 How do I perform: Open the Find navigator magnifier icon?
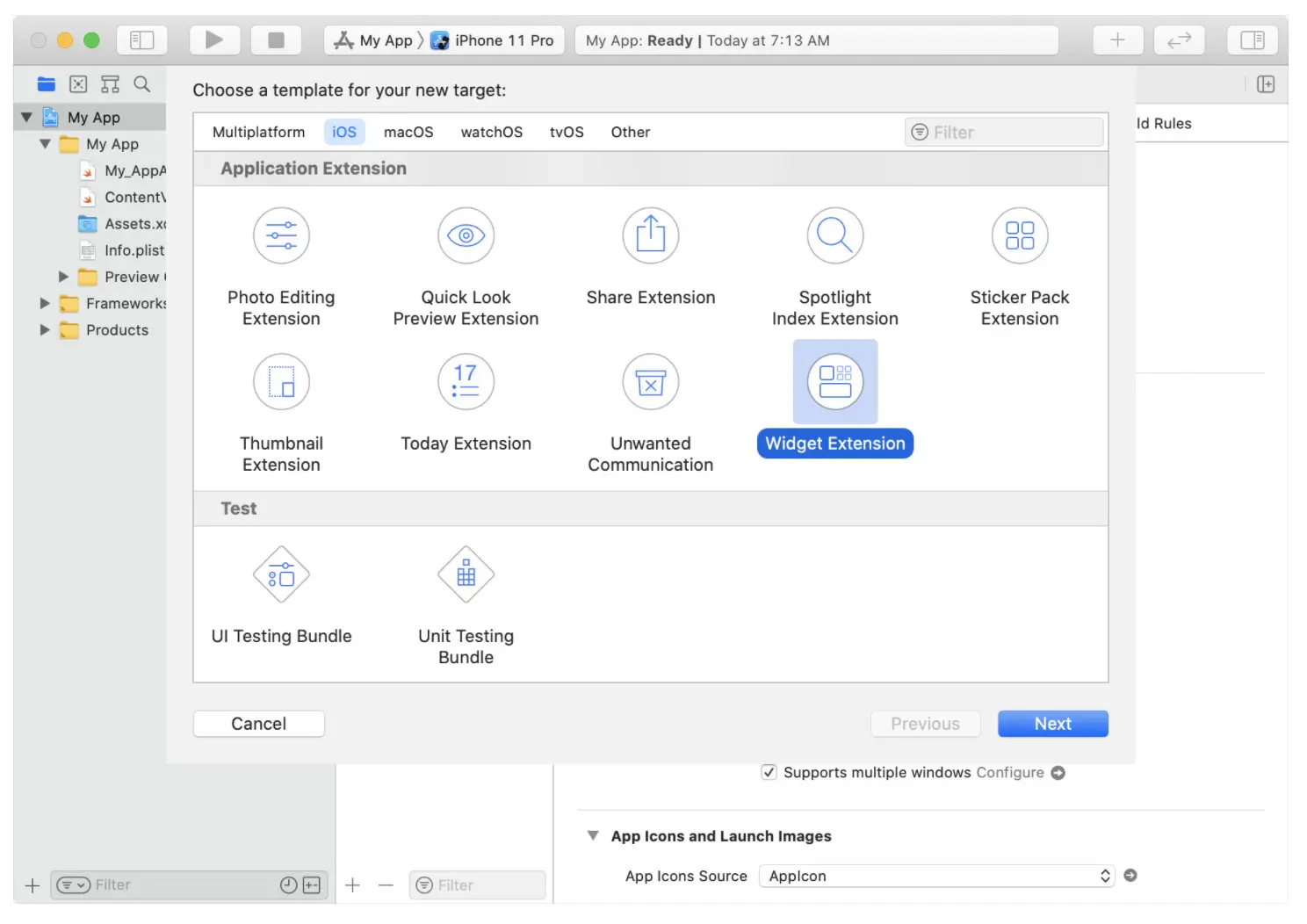tap(141, 84)
